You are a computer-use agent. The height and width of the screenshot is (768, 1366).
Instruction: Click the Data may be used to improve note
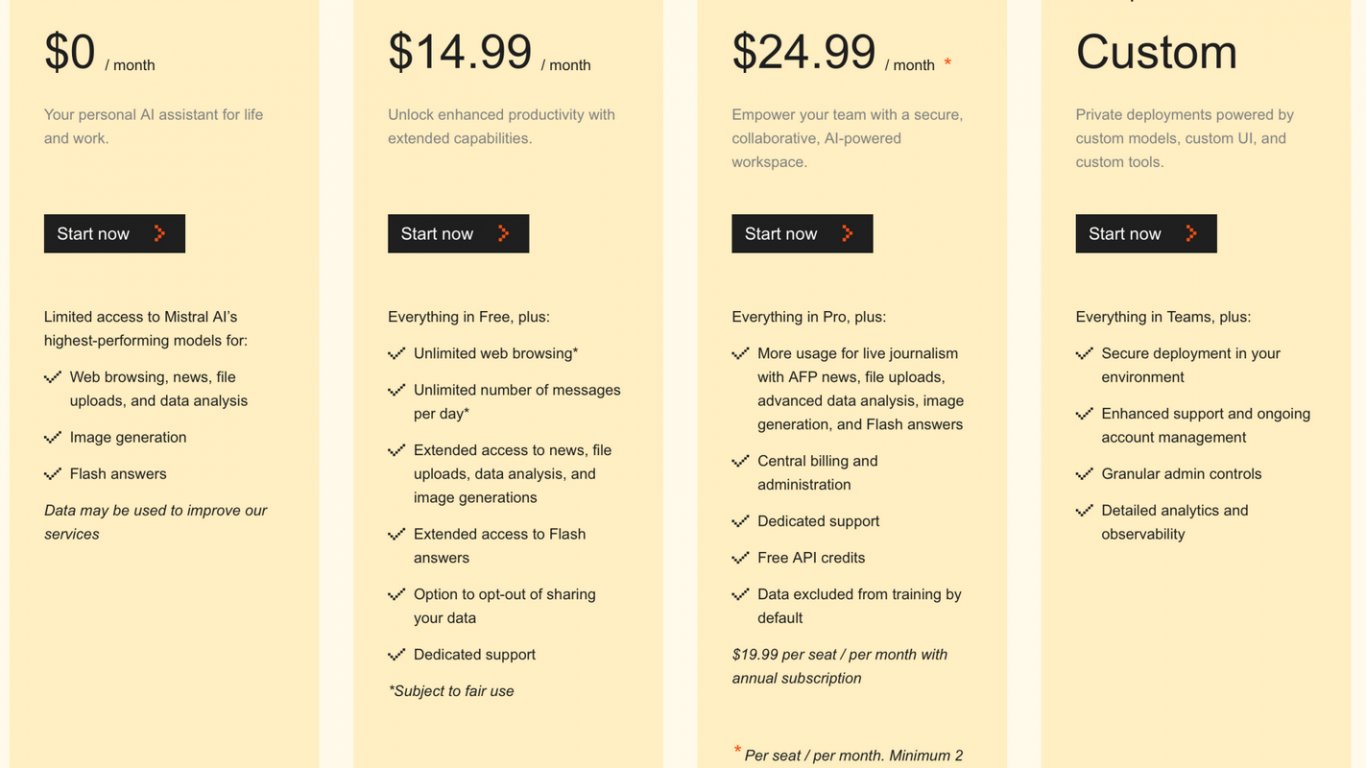[156, 522]
